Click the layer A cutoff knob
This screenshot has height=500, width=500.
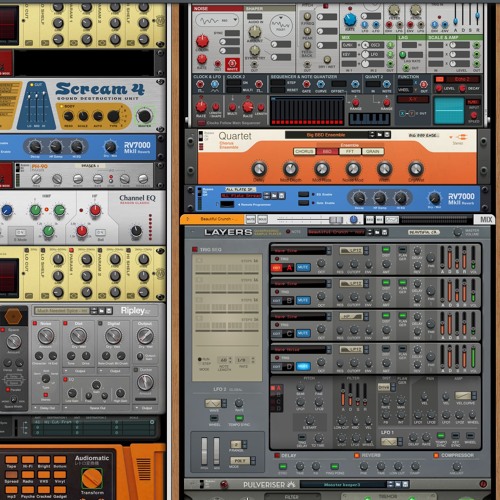[354, 265]
